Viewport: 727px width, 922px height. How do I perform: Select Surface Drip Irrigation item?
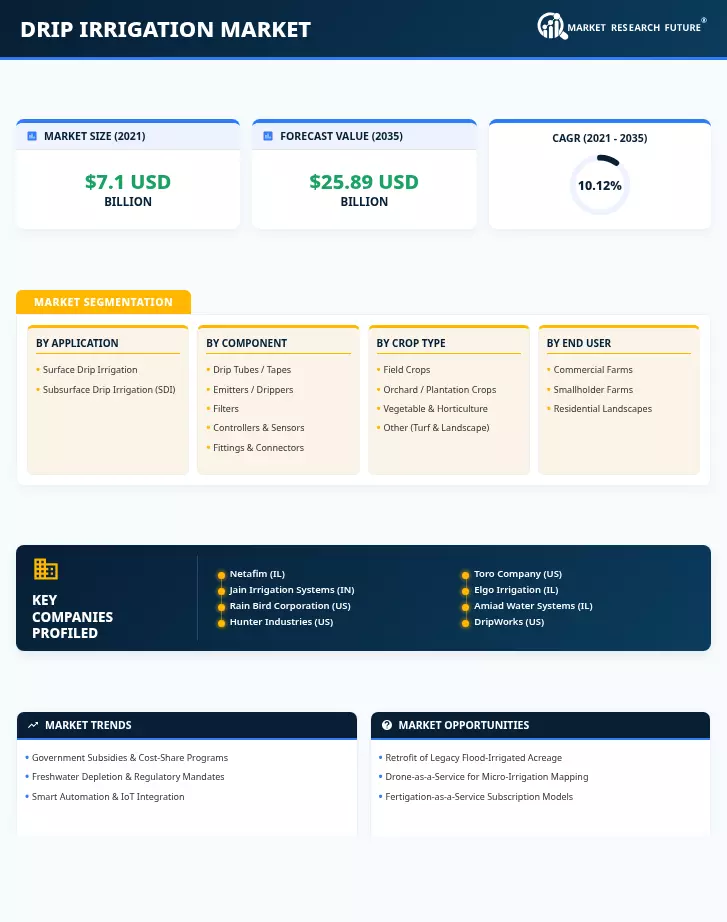coord(90,370)
